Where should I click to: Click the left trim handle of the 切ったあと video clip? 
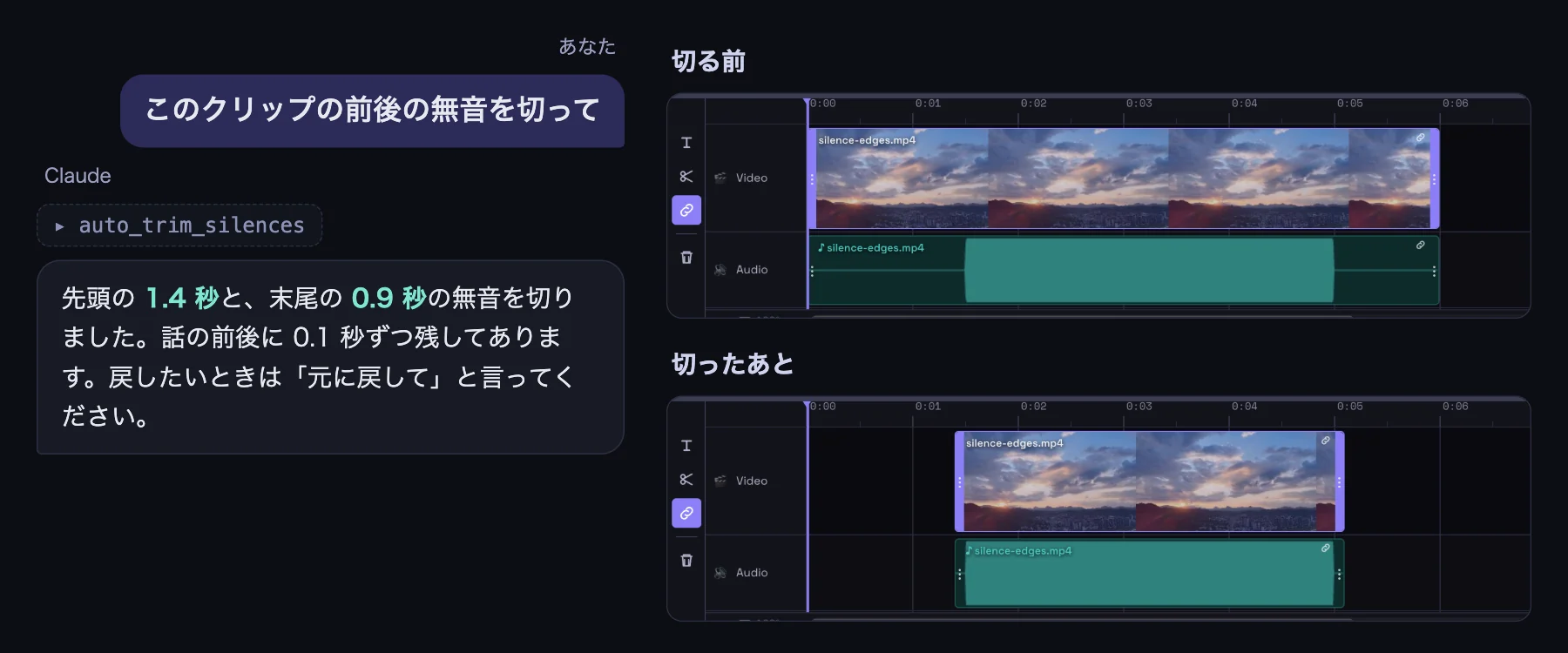point(960,481)
